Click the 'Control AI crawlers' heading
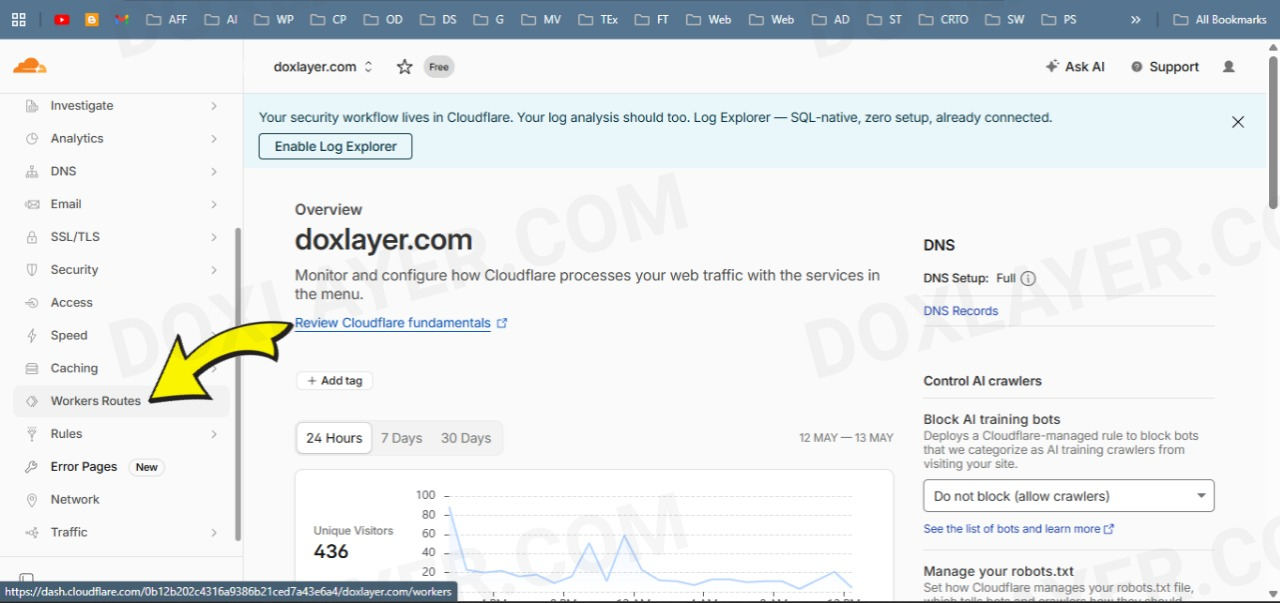This screenshot has width=1280, height=603. (x=983, y=381)
